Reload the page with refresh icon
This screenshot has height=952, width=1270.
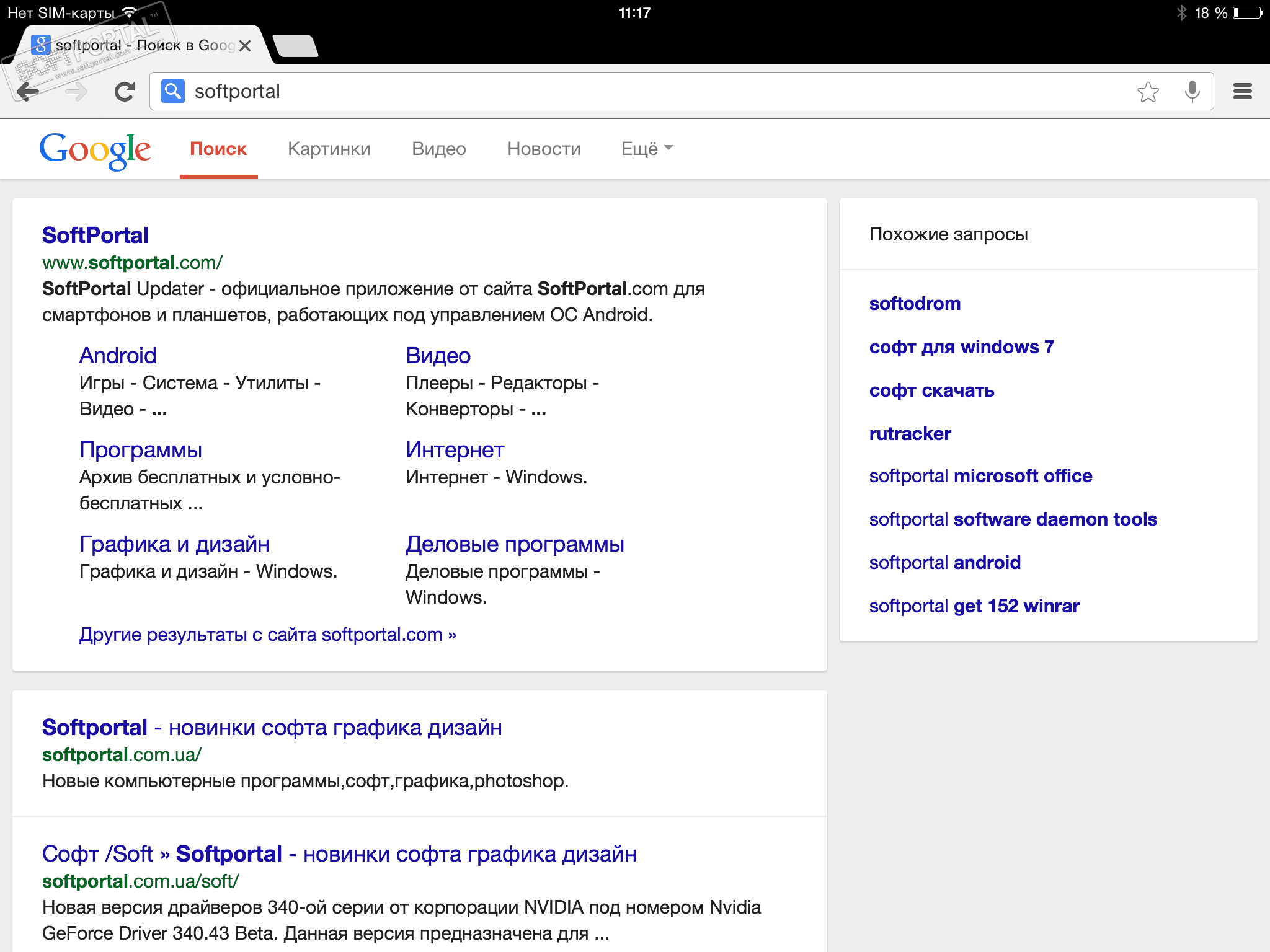(125, 92)
